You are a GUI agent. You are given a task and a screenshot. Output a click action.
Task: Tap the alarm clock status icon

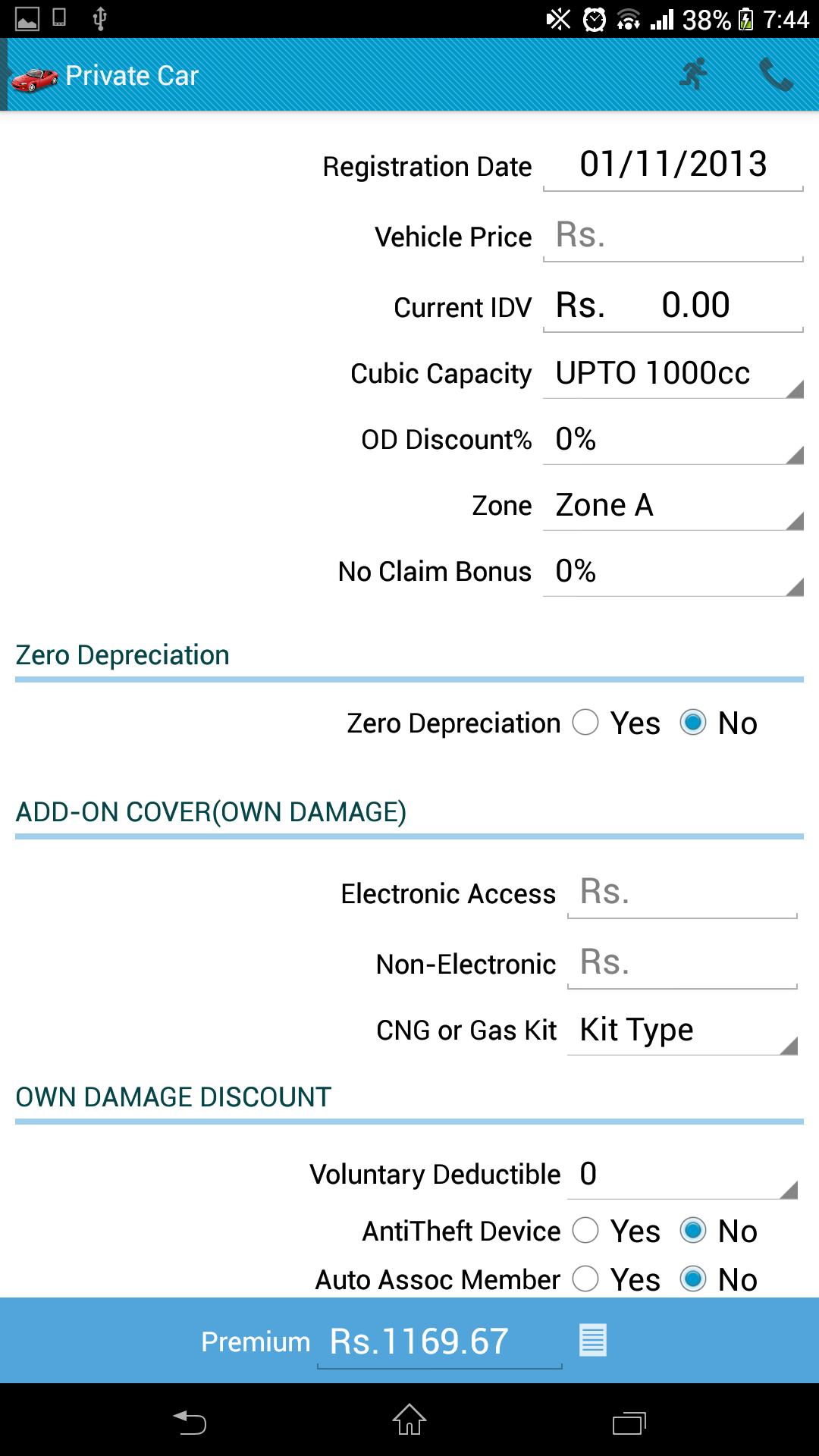click(x=594, y=19)
